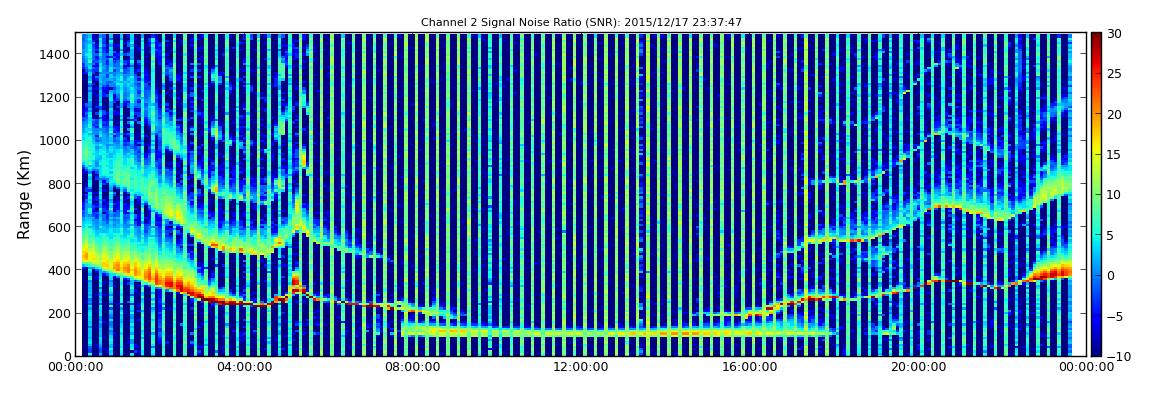Click the colorbar value 15
Image resolution: width=1150 pixels, height=407 pixels.
(1114, 155)
